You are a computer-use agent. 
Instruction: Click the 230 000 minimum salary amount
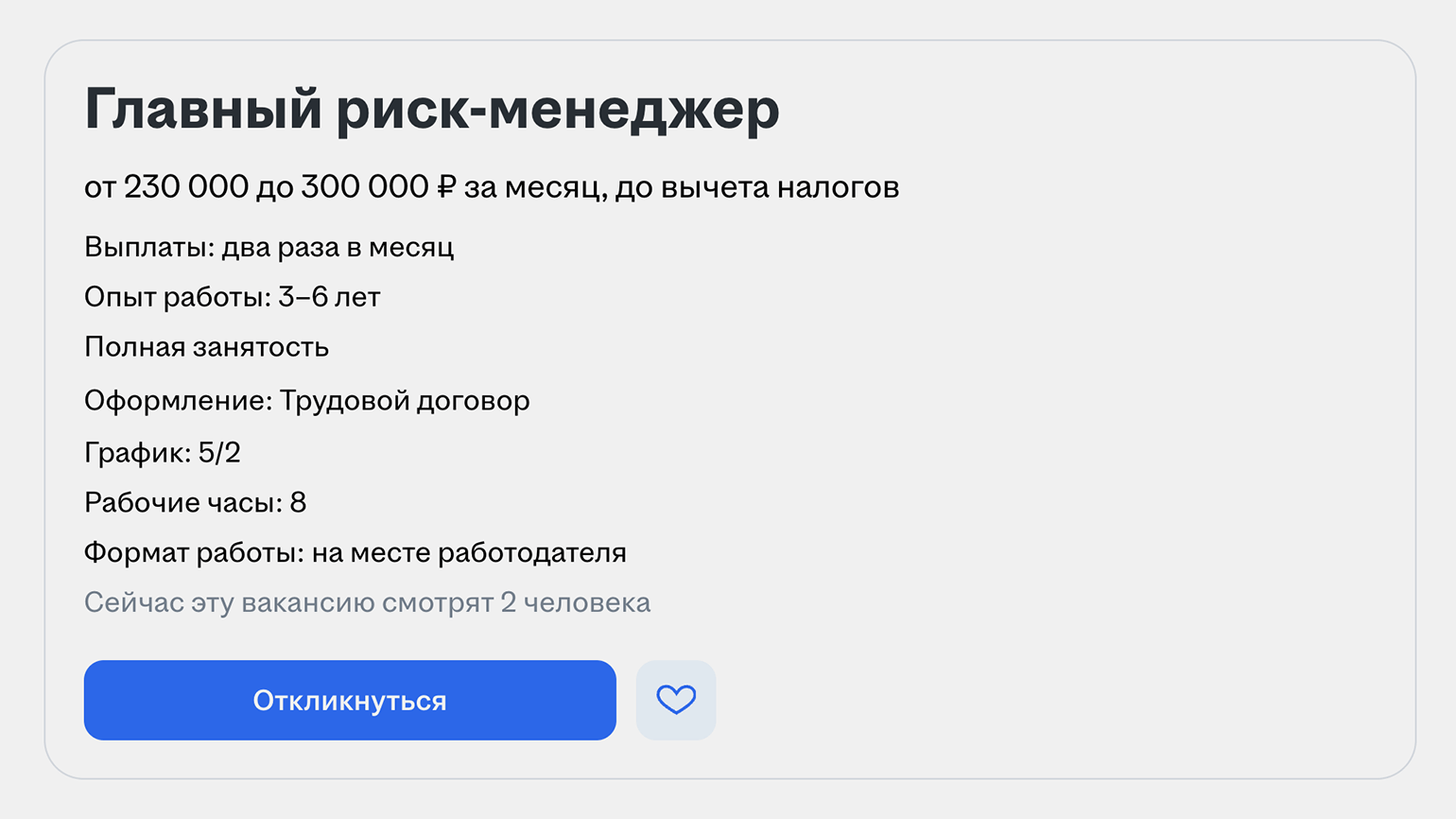(185, 187)
